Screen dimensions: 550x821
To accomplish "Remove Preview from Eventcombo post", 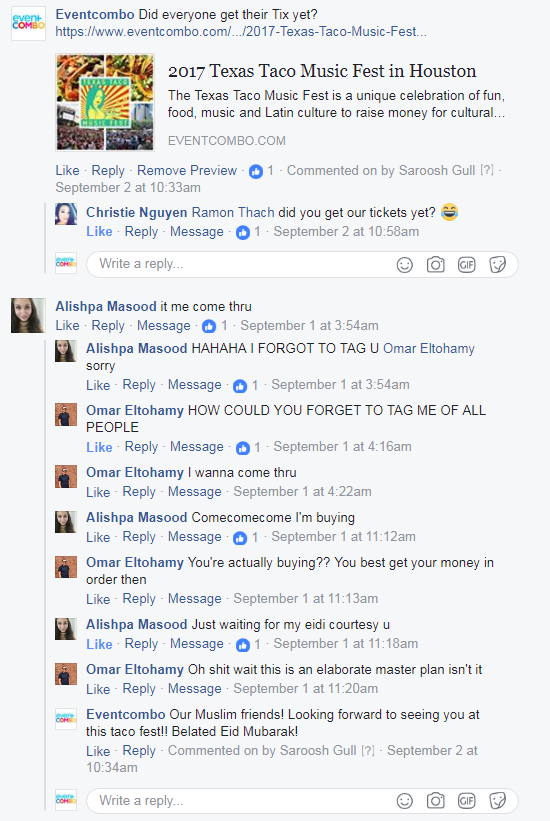I will point(187,171).
